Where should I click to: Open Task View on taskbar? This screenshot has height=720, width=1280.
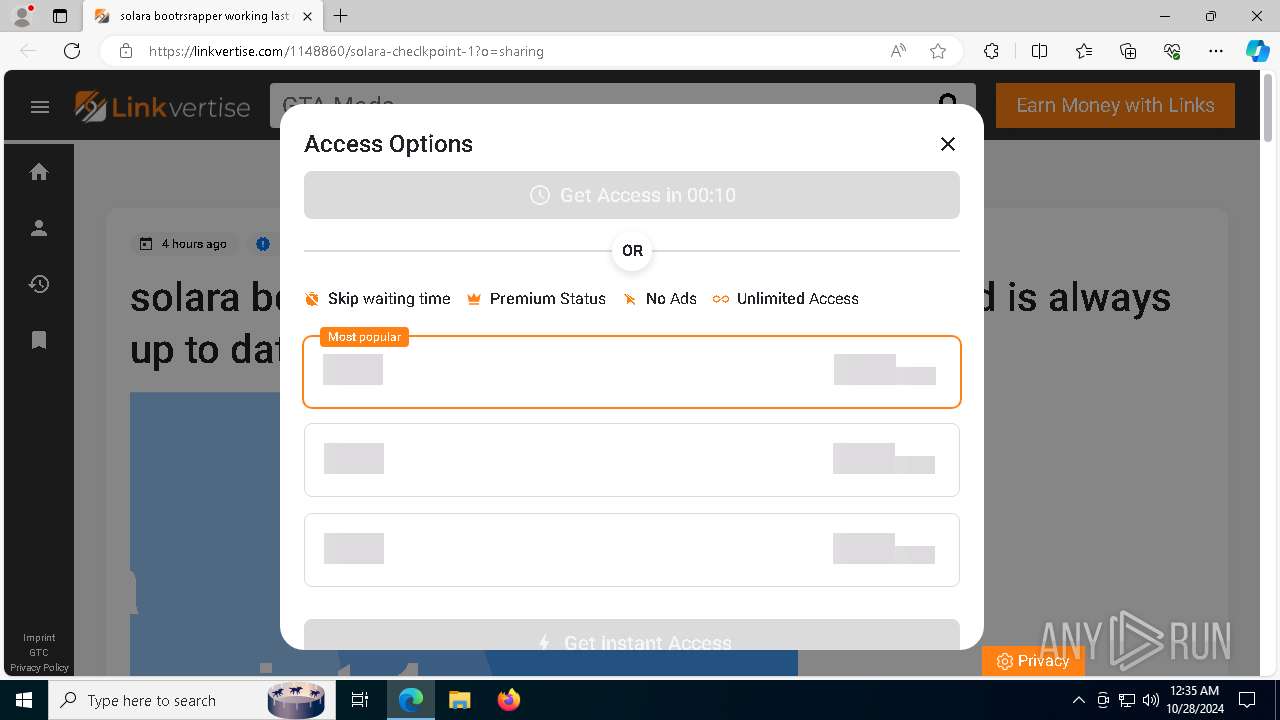tap(360, 700)
